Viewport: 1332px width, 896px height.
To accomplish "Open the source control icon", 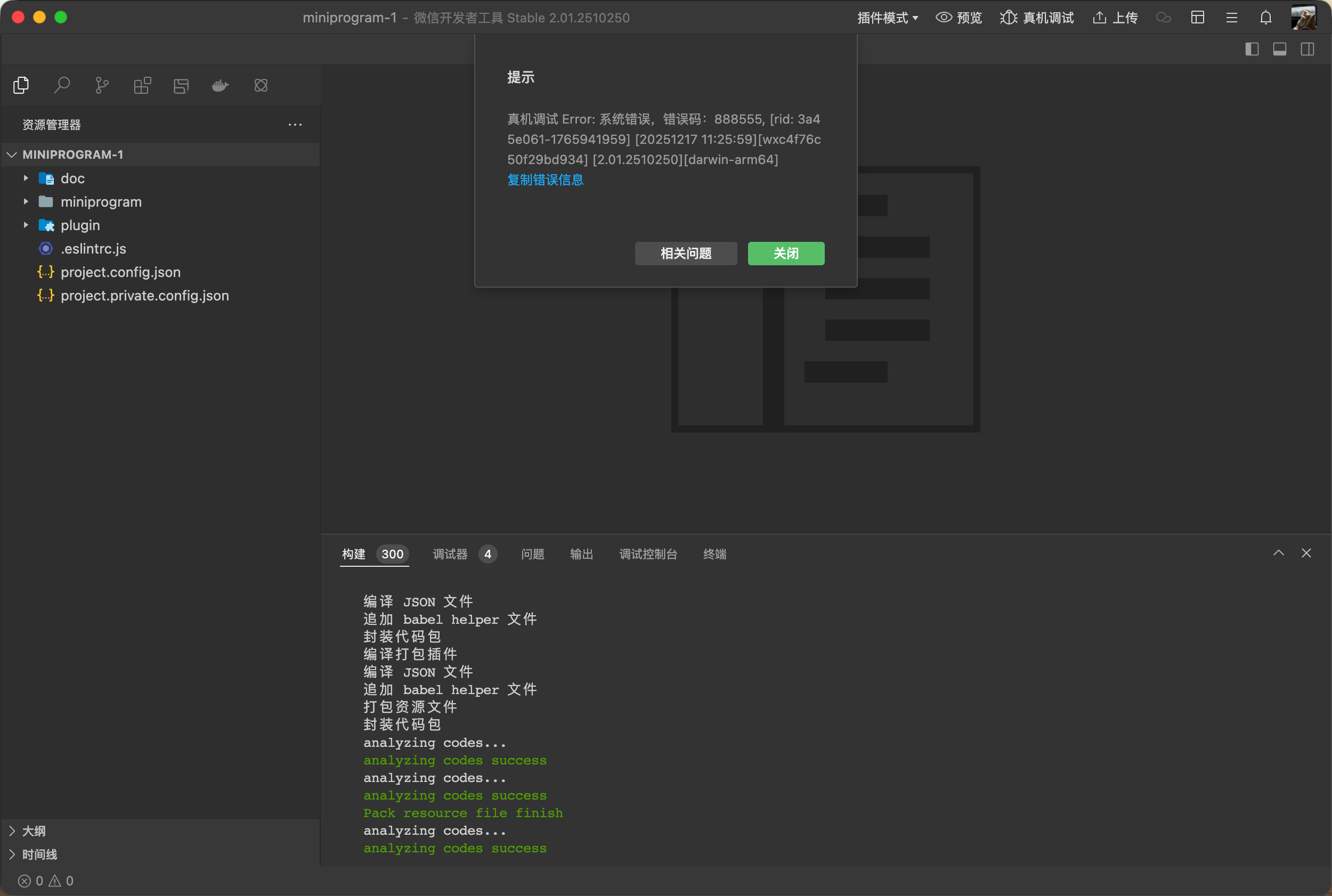I will 102,86.
